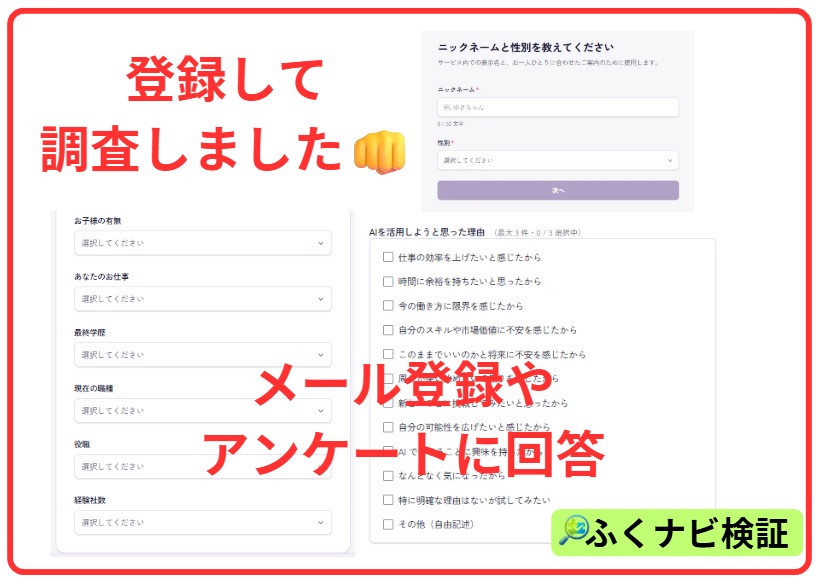Check 今の働き方に限界を感じたから
Screen dimensions: 824x584
[388, 305]
